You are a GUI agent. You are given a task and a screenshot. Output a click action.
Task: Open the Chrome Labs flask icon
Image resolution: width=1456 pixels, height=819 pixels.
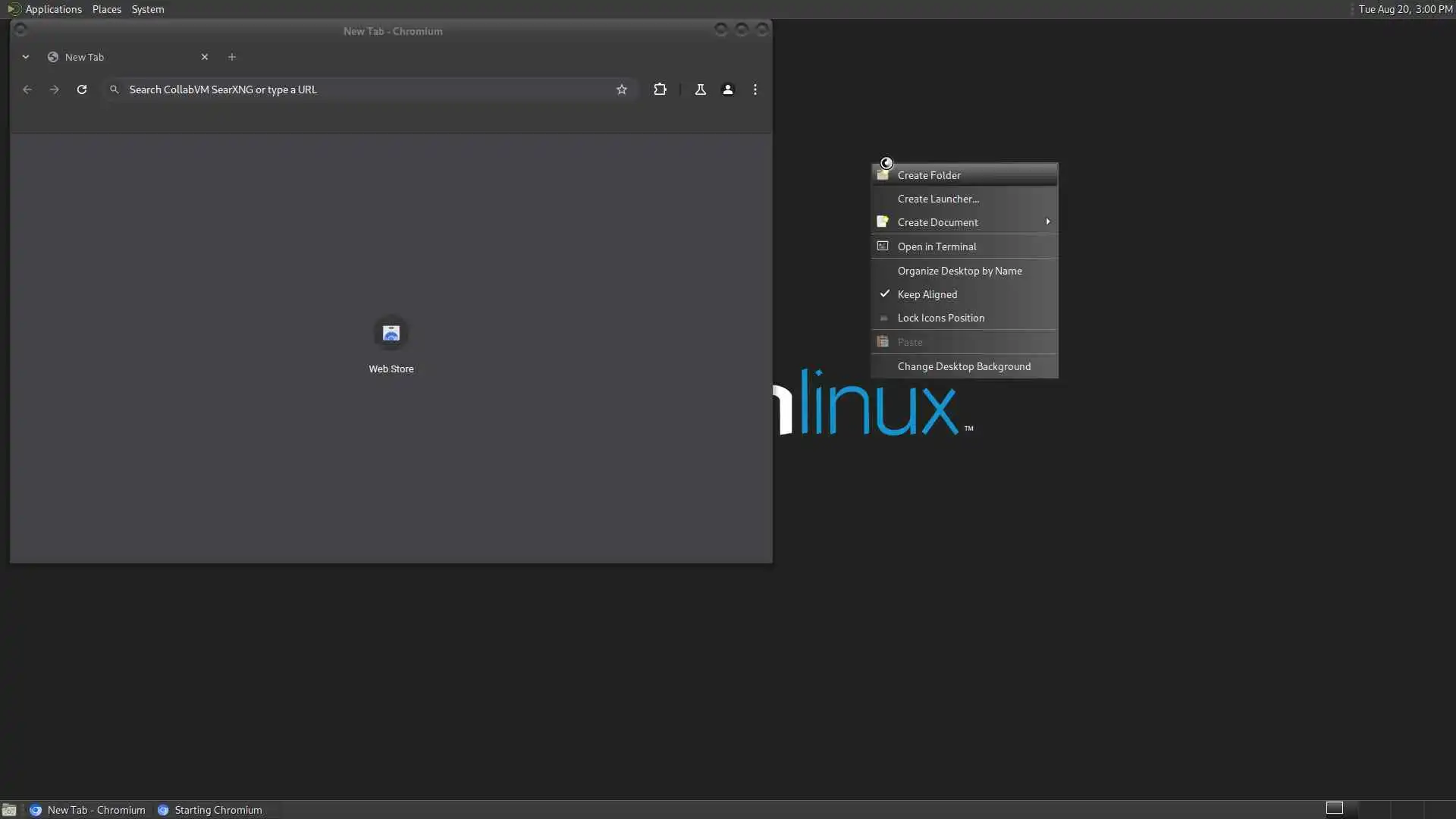click(700, 89)
